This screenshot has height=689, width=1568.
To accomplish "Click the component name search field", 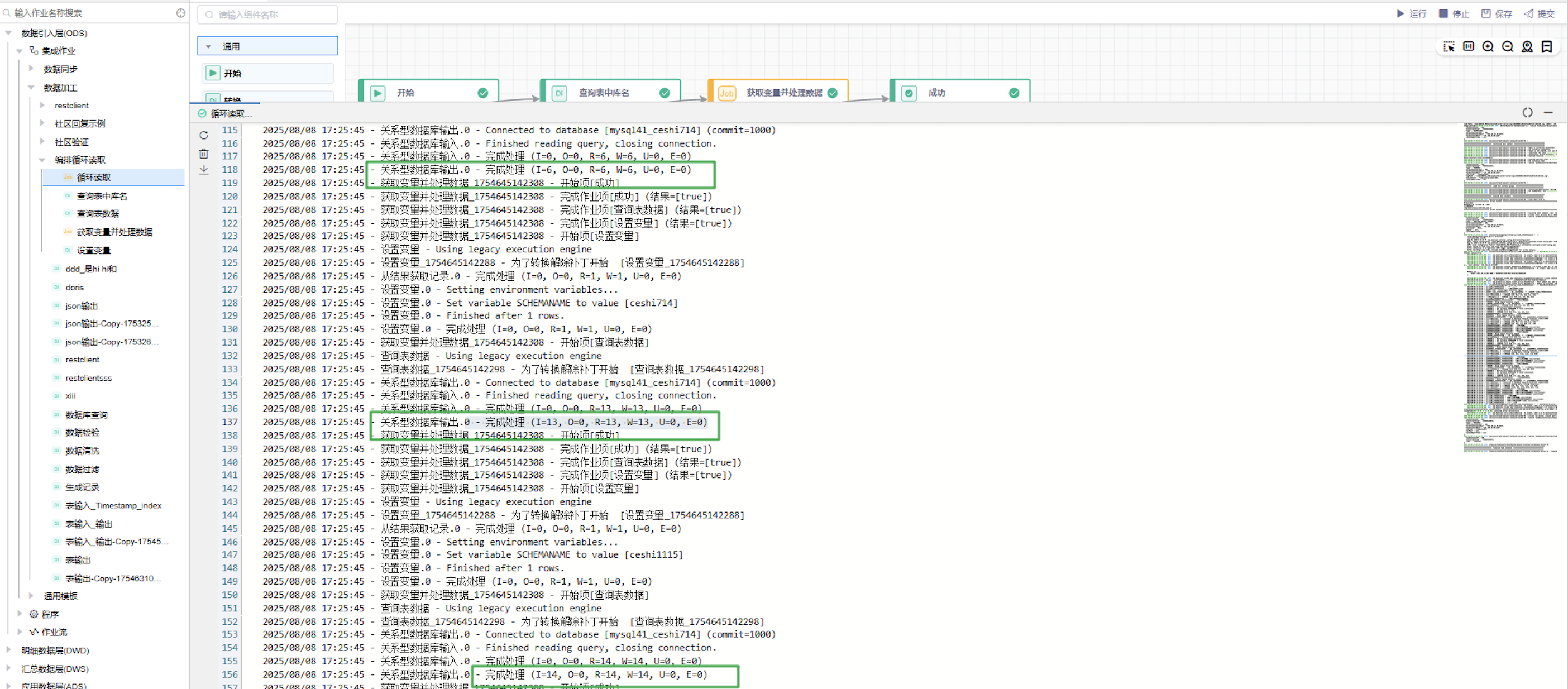I will pos(268,15).
